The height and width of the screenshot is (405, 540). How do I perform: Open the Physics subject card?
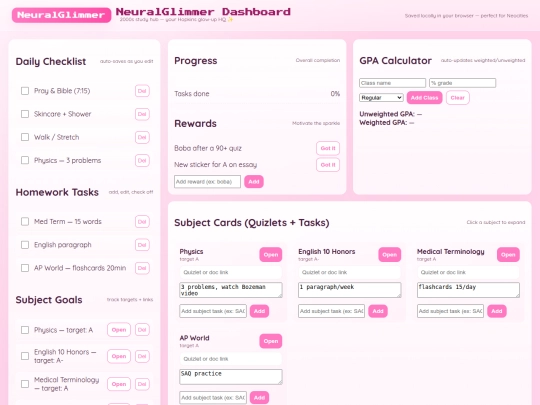click(271, 255)
